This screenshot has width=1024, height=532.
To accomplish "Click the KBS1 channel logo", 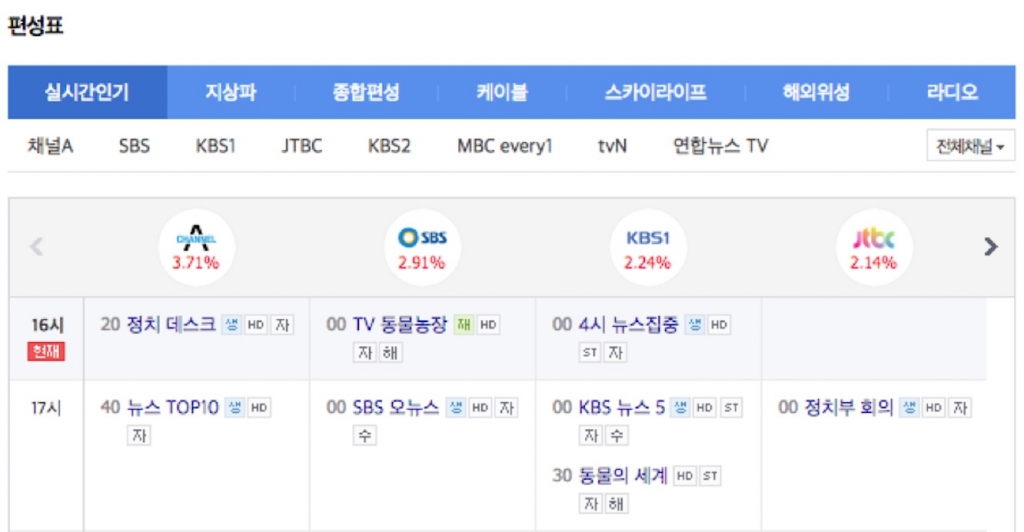I will tap(648, 238).
